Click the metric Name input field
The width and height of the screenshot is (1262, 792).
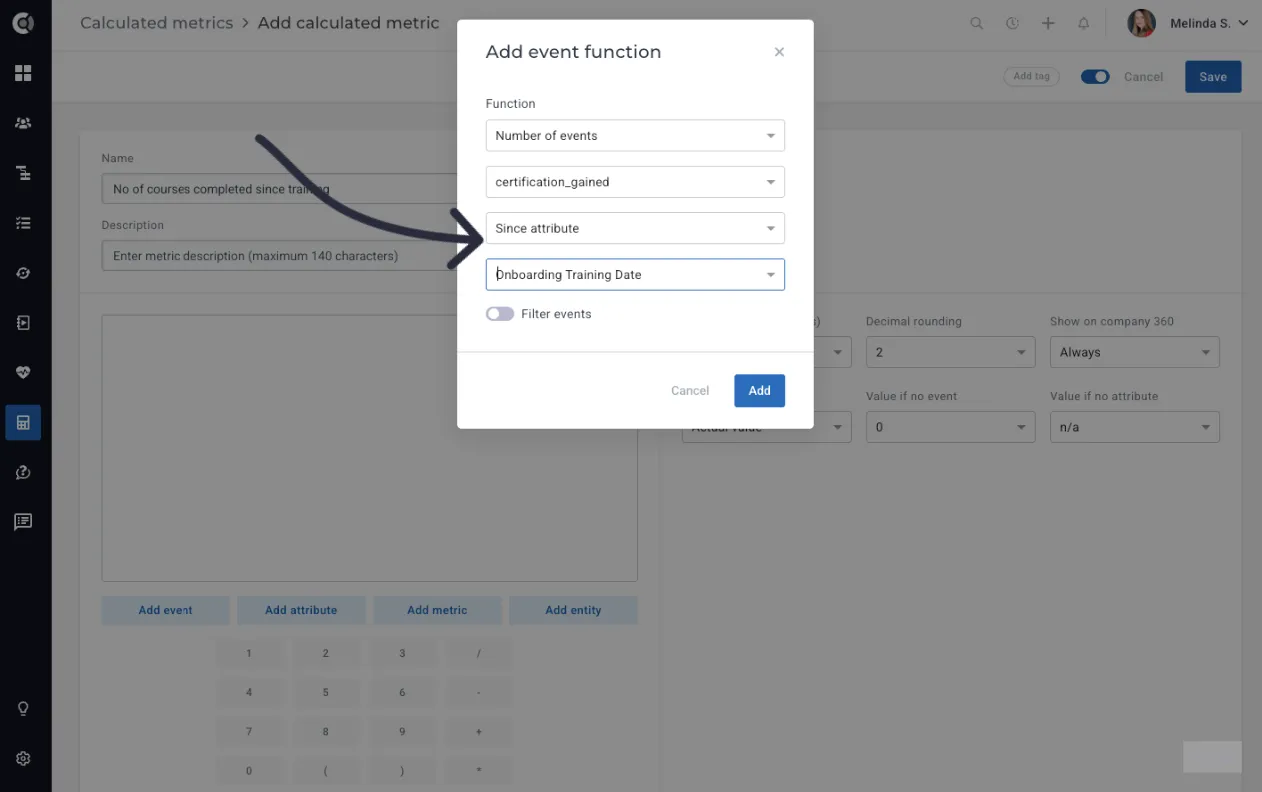(280, 189)
